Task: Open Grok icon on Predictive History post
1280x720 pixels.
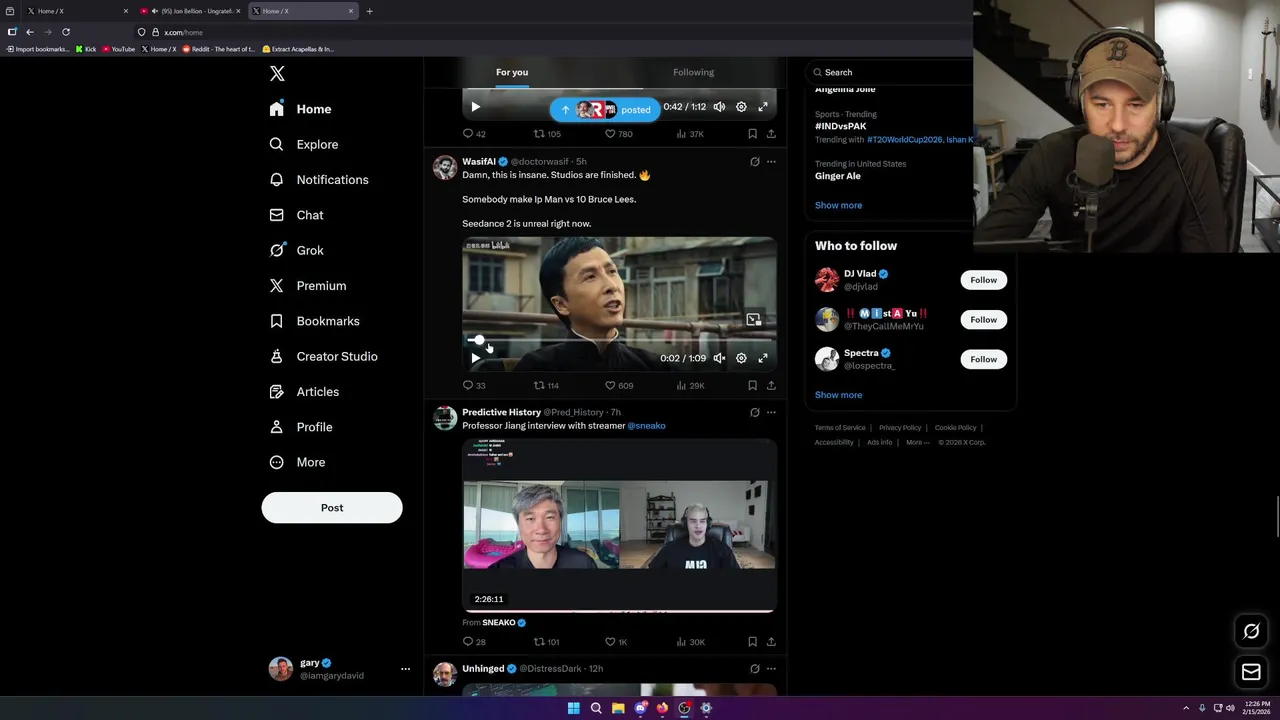Action: (755, 412)
